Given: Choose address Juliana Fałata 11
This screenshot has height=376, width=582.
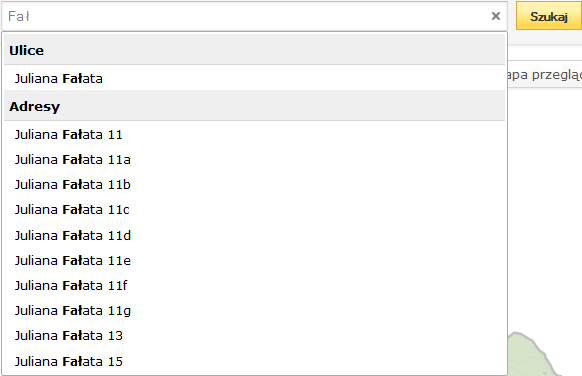Looking at the screenshot, I should 254,134.
